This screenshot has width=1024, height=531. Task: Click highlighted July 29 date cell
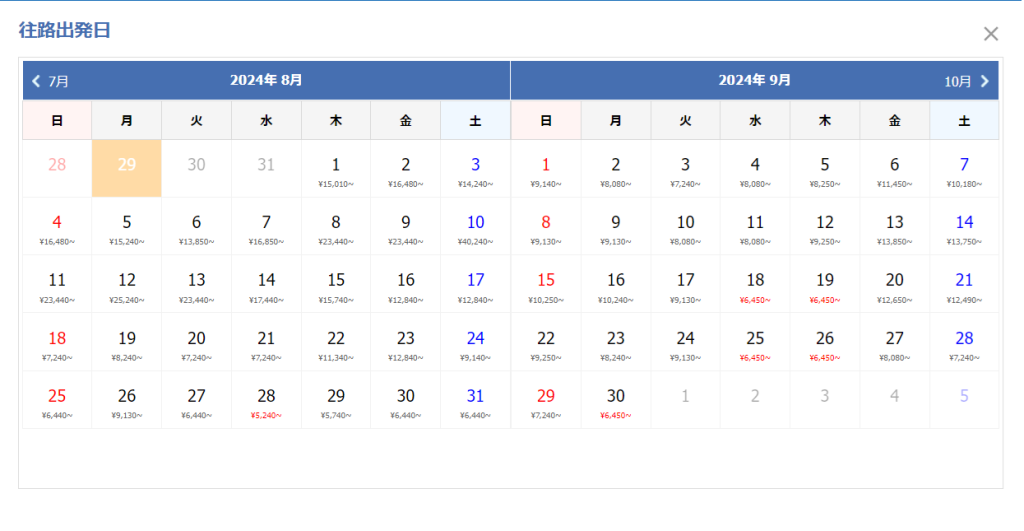(127, 169)
